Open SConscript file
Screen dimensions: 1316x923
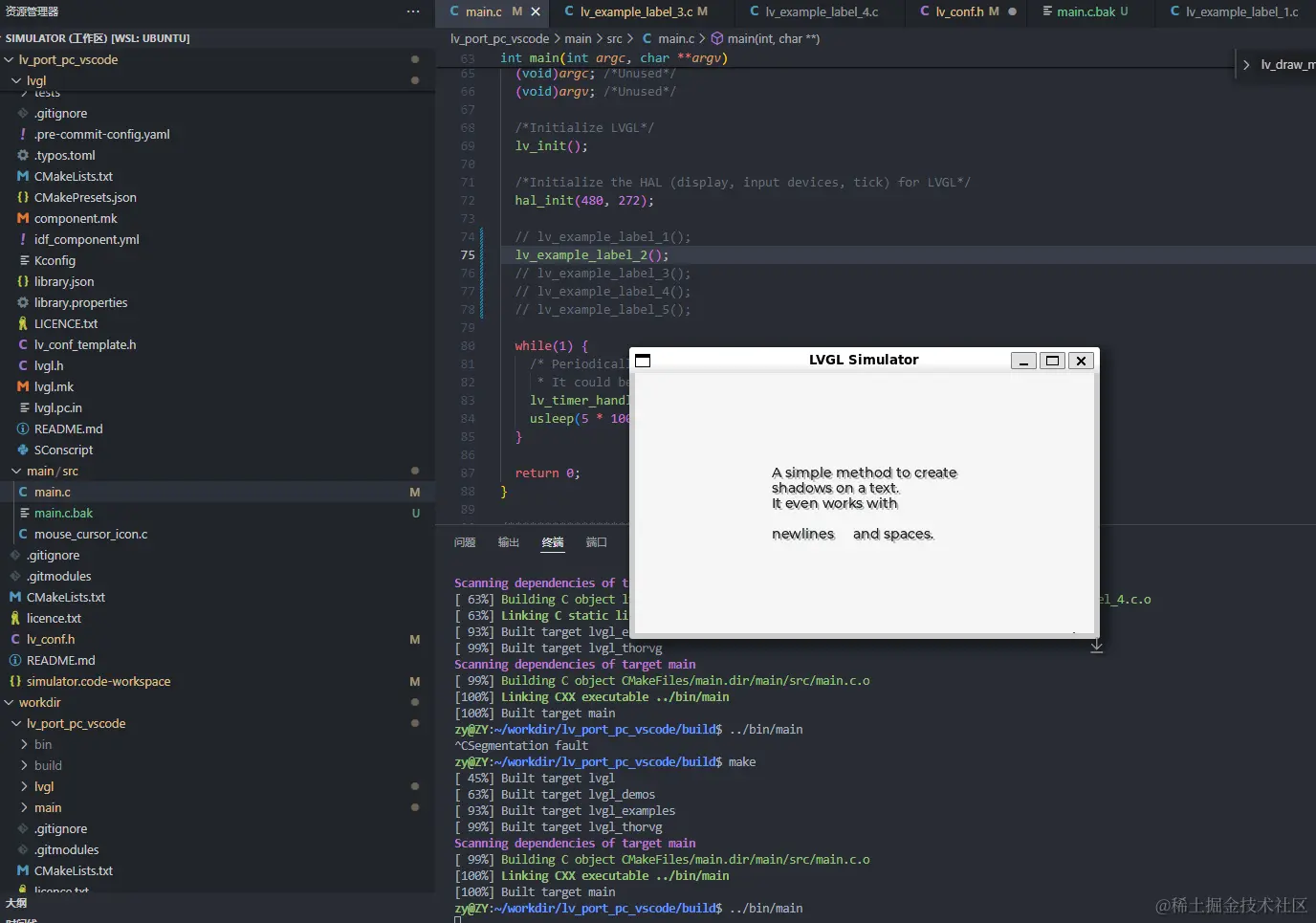point(63,450)
